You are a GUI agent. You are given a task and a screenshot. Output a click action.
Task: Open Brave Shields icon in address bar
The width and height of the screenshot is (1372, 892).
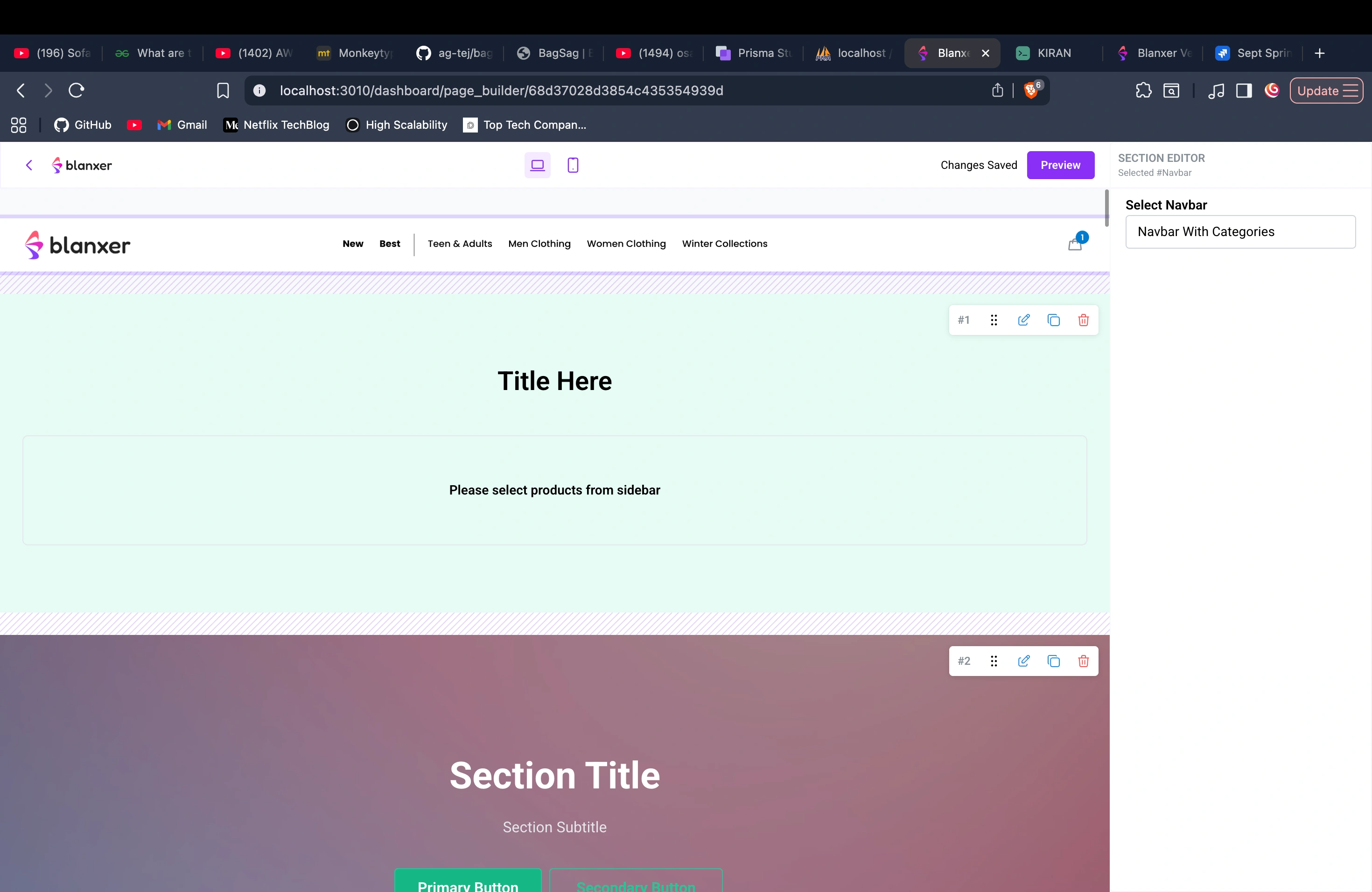pos(1031,91)
